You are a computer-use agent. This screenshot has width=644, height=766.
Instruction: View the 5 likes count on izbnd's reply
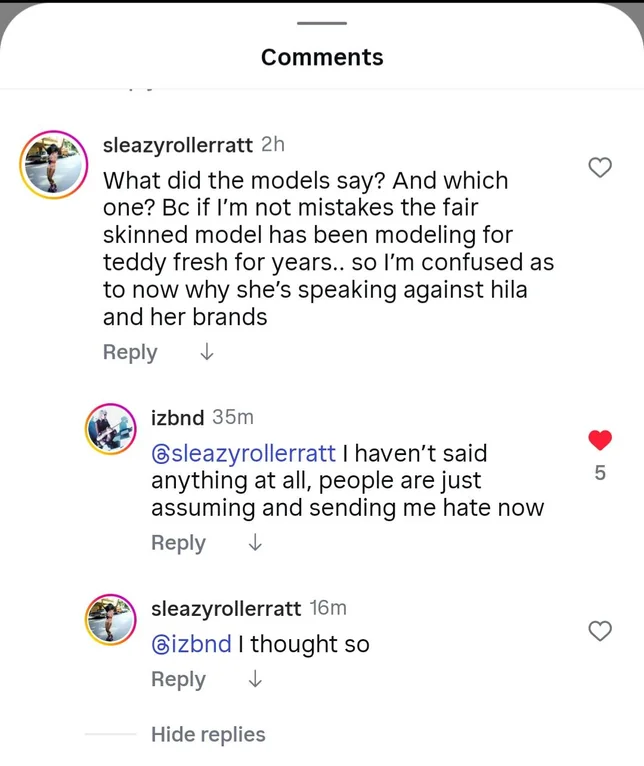600,472
